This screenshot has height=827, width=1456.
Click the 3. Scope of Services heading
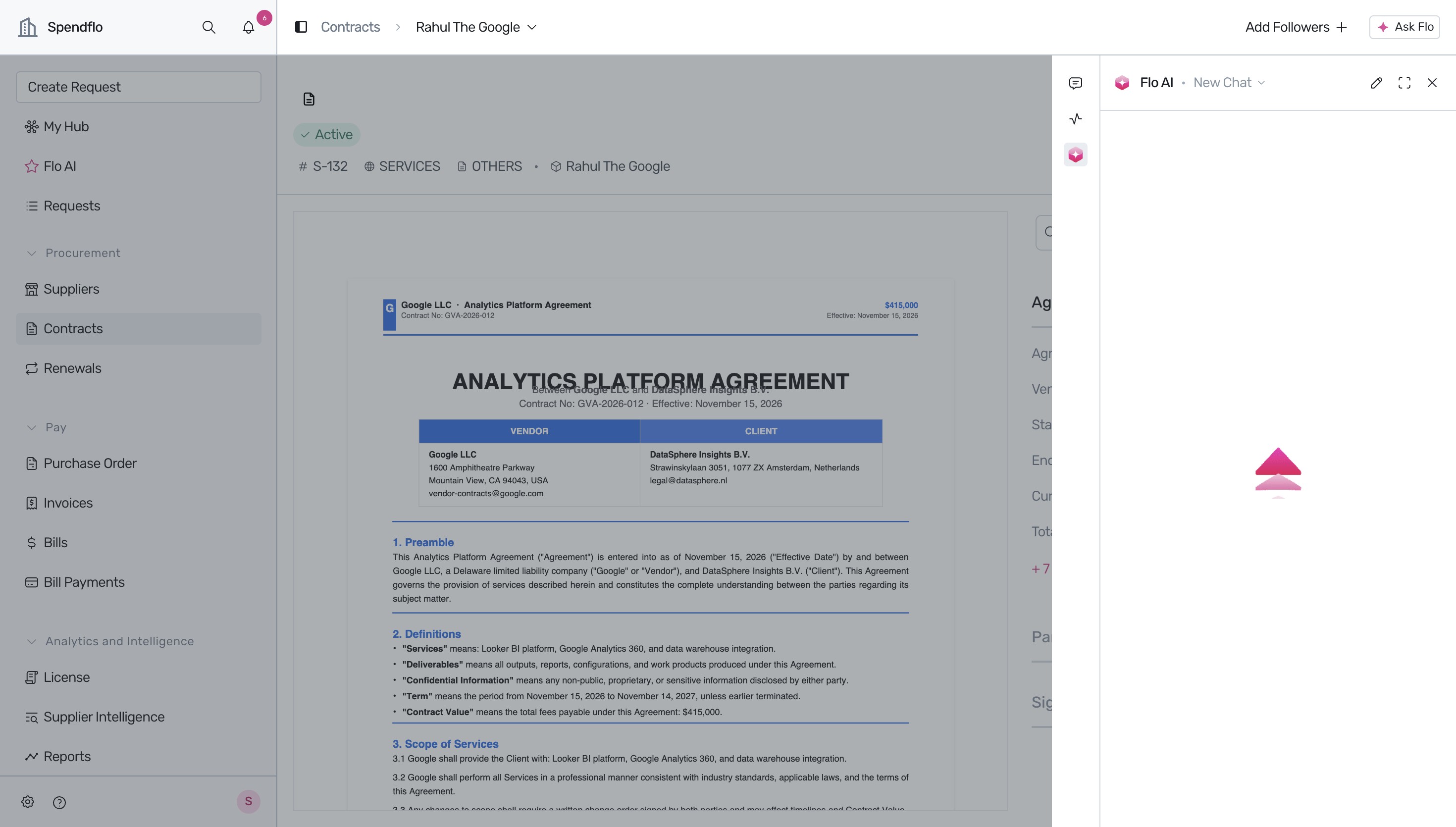coord(445,743)
